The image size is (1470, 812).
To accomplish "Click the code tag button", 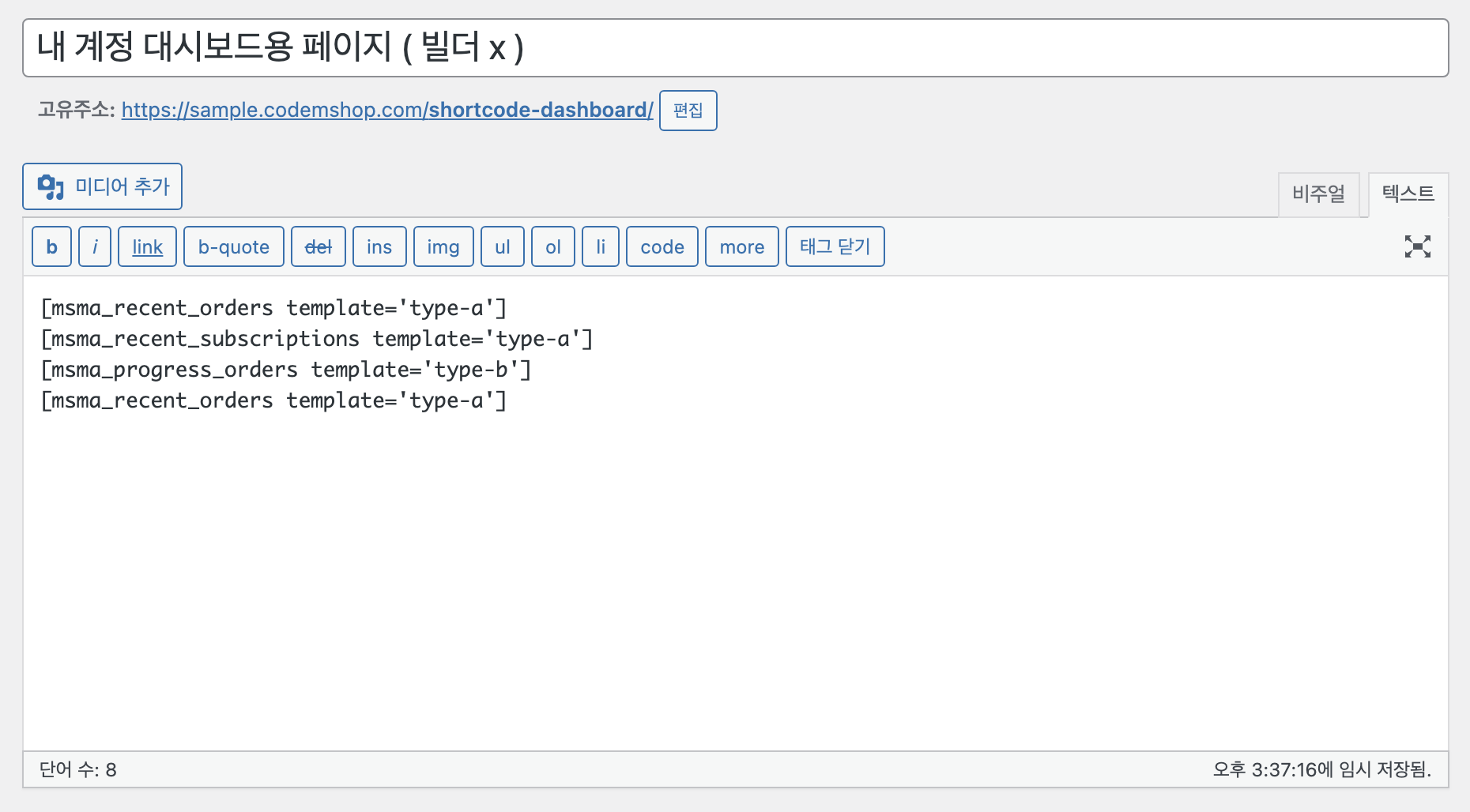I will tap(662, 246).
